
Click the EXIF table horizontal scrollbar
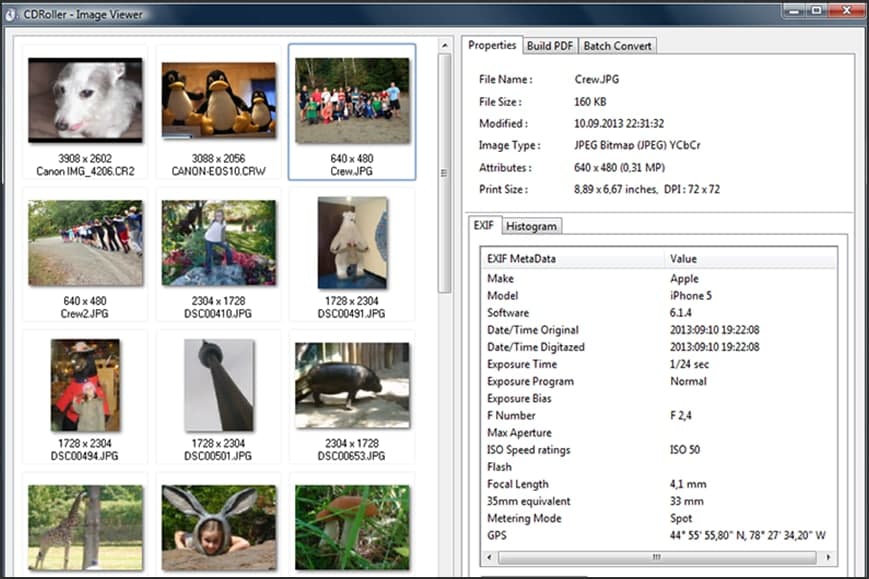click(x=656, y=557)
